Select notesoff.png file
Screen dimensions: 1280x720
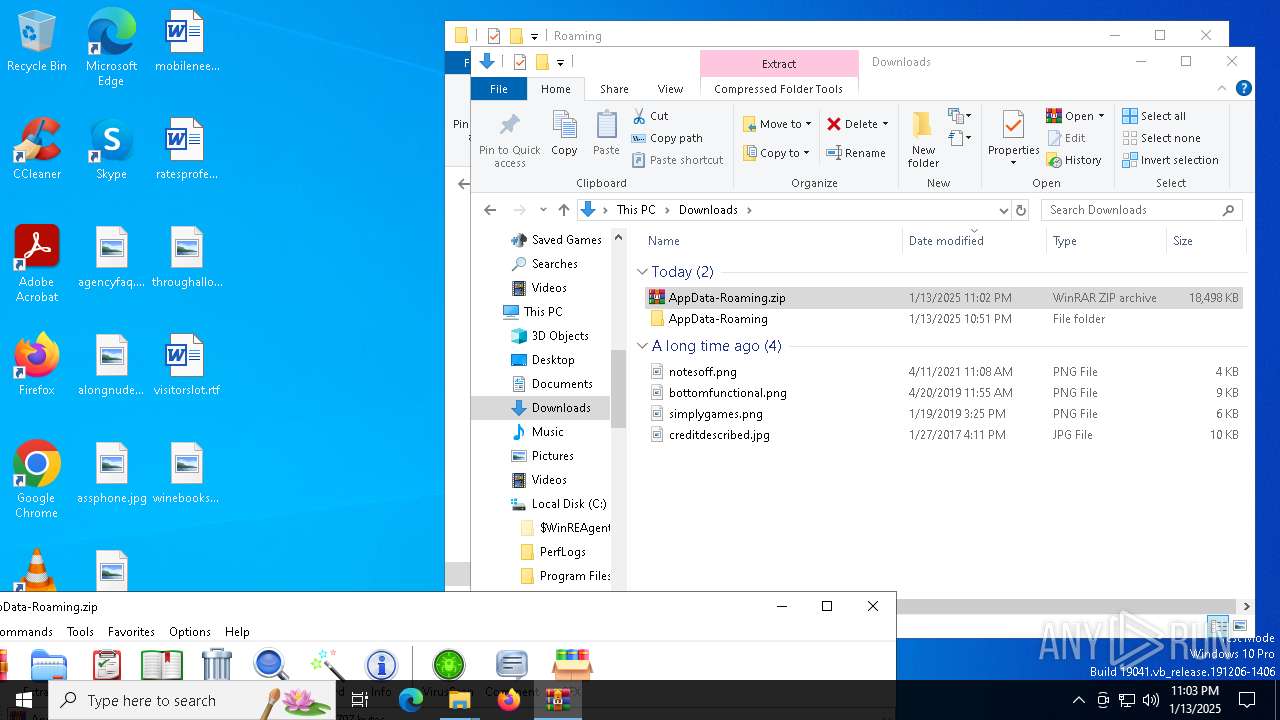(943, 372)
